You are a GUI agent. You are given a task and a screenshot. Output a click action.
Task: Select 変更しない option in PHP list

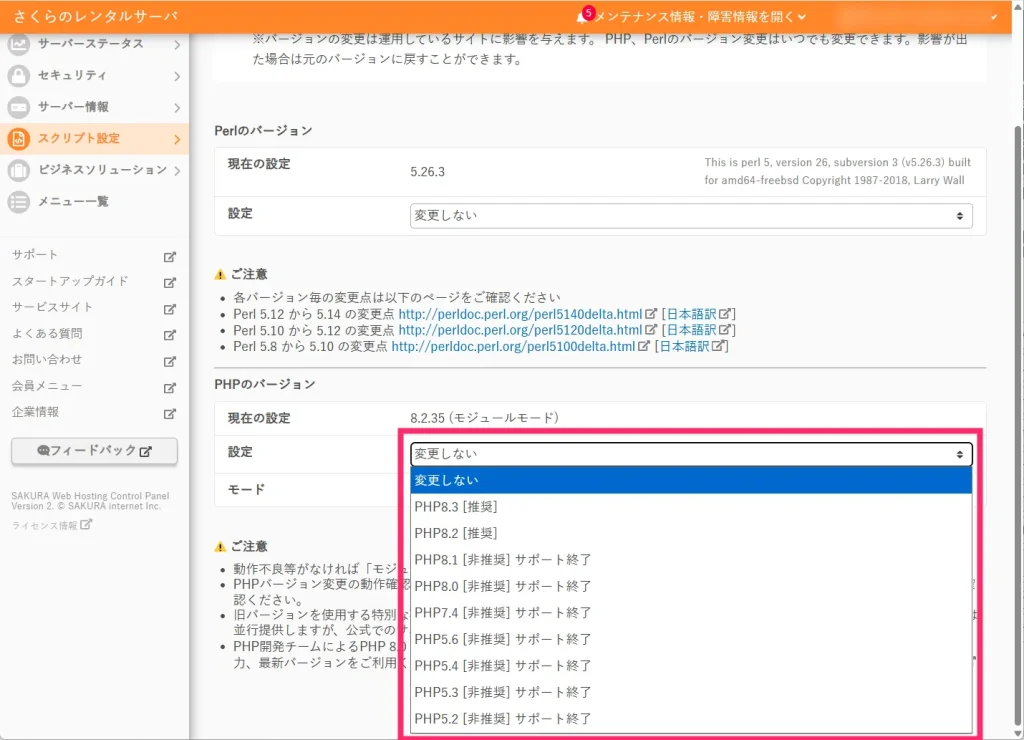691,480
